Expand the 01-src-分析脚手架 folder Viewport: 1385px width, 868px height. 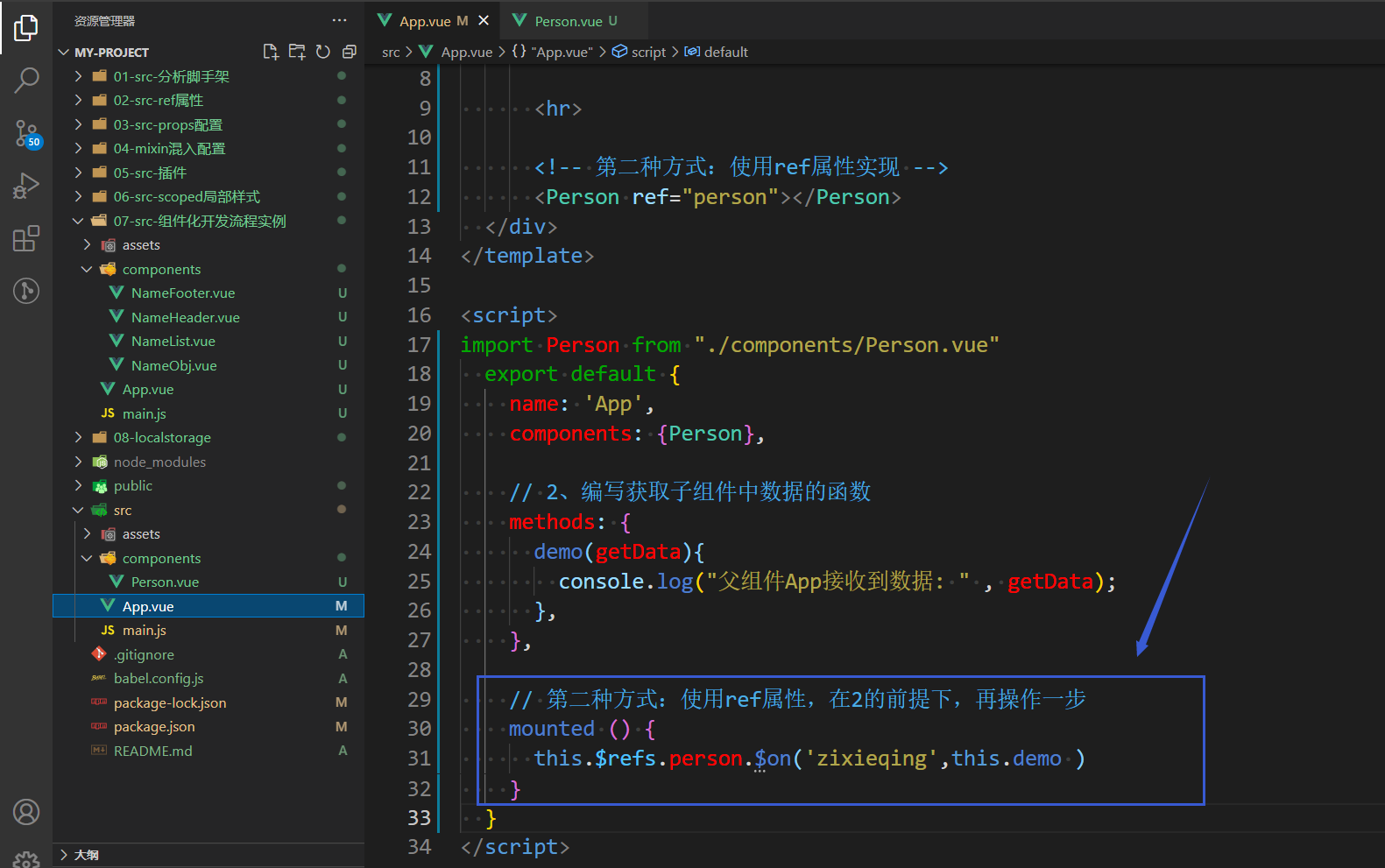click(208, 76)
